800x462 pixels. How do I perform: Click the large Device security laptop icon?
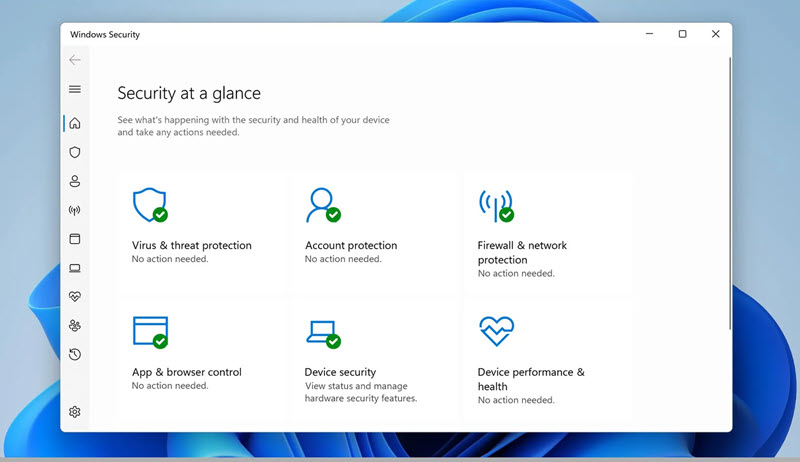[x=323, y=334]
